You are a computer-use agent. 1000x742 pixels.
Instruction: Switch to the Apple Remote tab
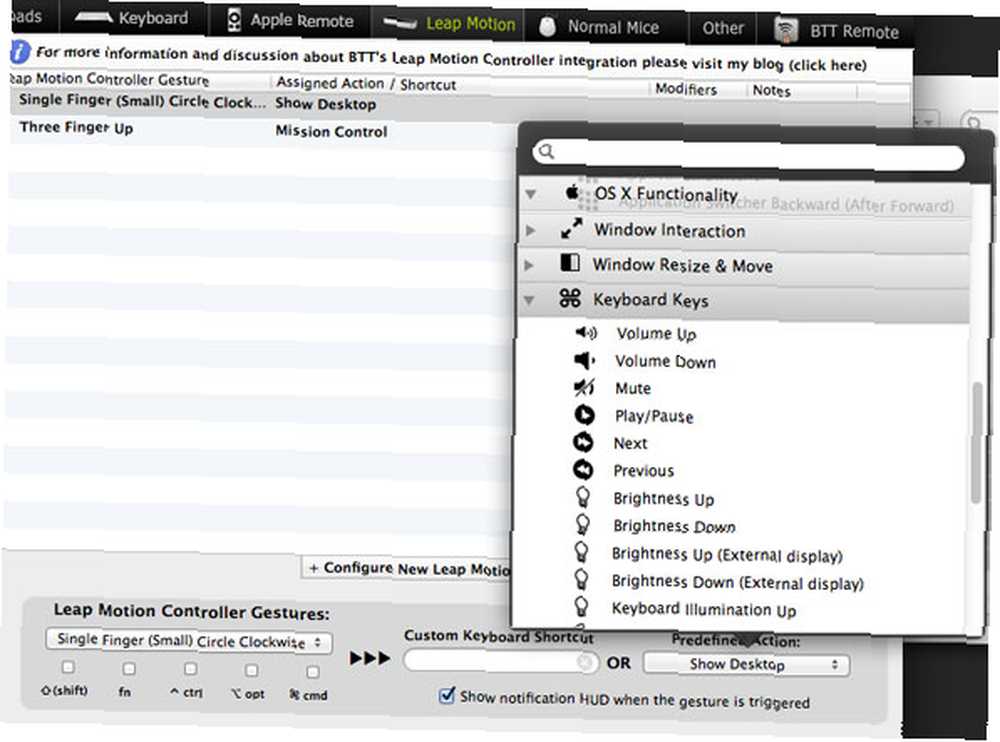coord(291,20)
